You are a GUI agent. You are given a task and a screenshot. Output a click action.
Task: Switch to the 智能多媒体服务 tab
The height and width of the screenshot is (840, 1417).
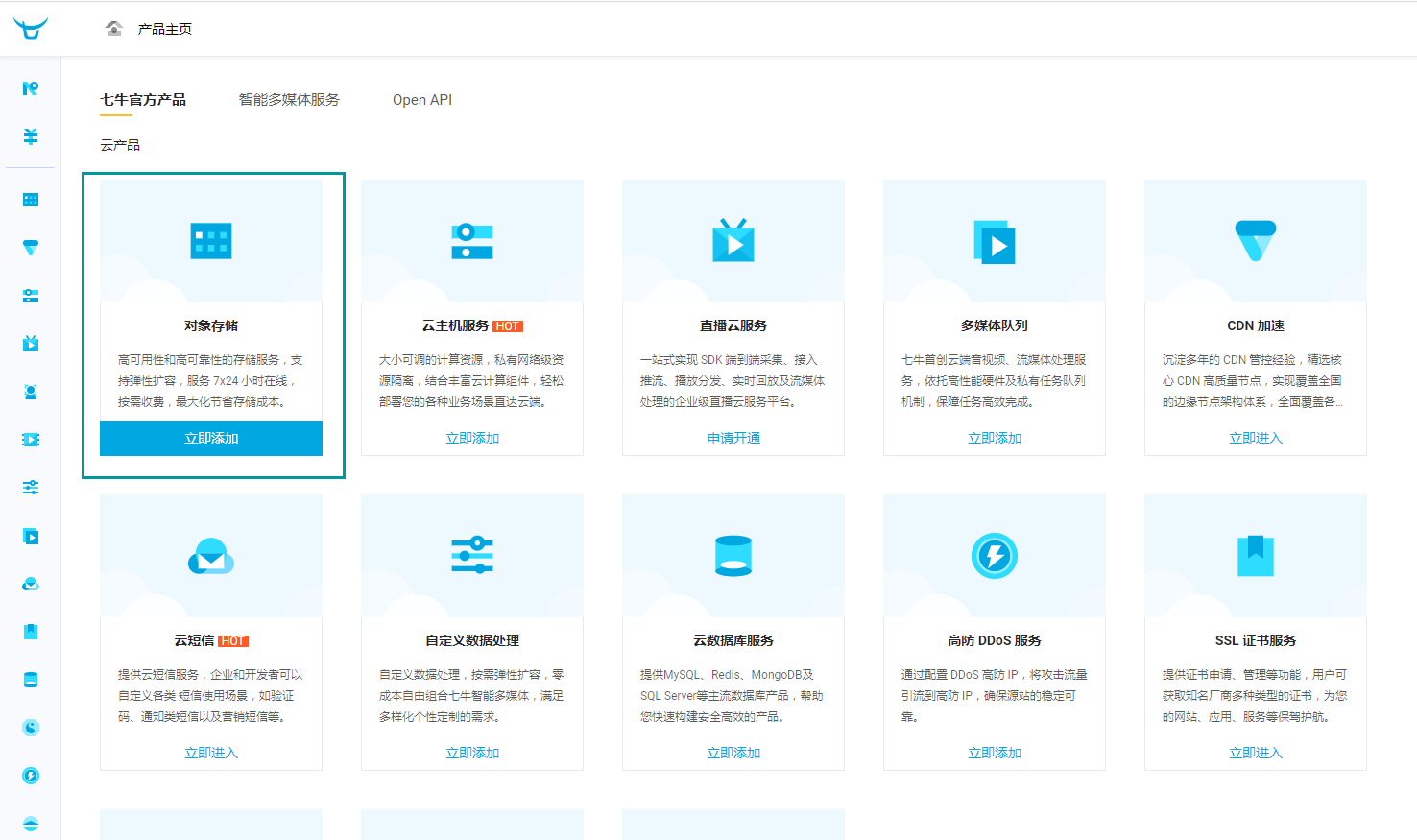click(x=289, y=100)
